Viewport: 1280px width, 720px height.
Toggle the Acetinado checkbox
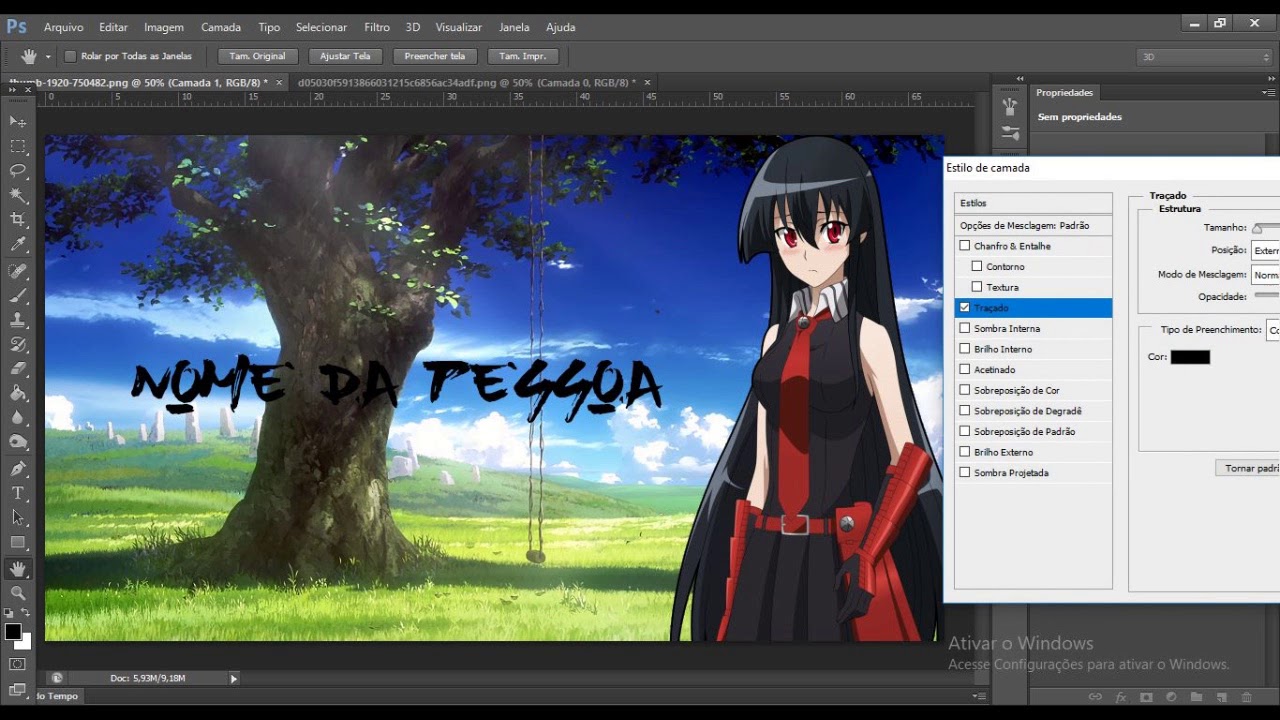click(x=965, y=370)
